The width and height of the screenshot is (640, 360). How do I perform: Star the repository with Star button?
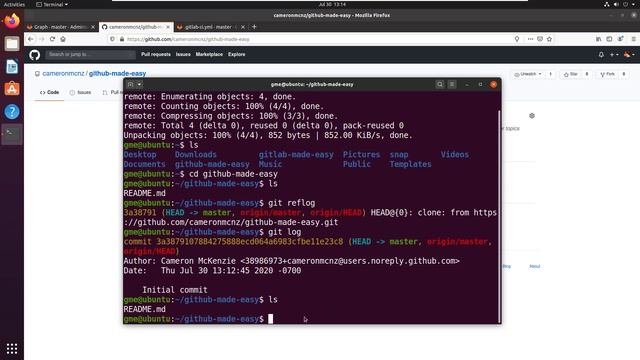(x=571, y=74)
